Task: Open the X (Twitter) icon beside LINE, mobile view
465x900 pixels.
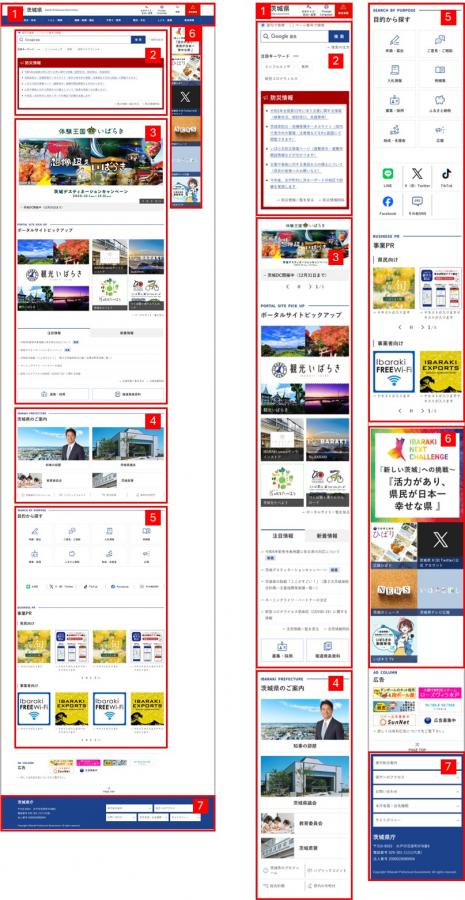Action: click(x=417, y=174)
